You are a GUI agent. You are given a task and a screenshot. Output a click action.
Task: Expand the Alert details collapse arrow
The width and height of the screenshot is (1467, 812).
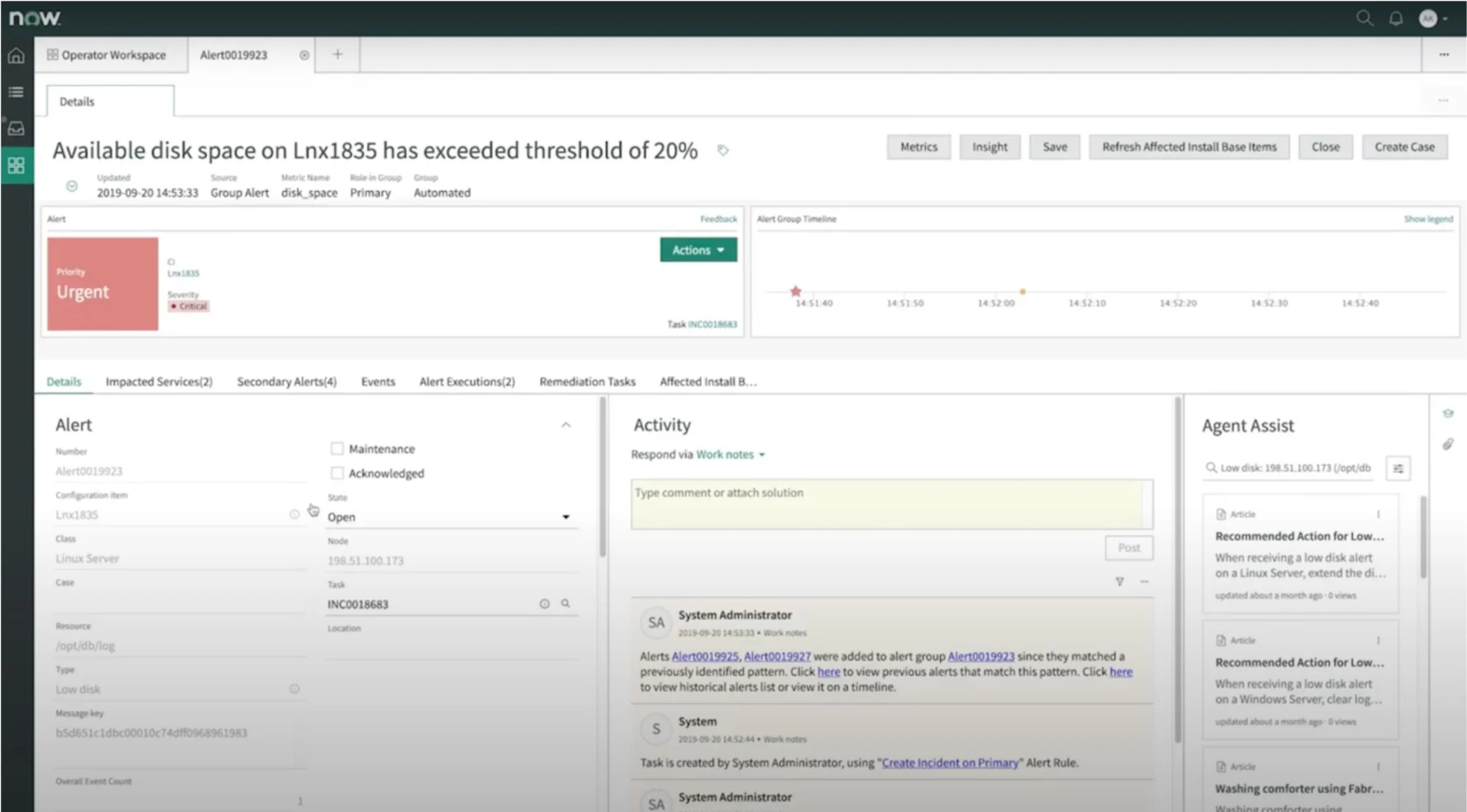coord(567,424)
